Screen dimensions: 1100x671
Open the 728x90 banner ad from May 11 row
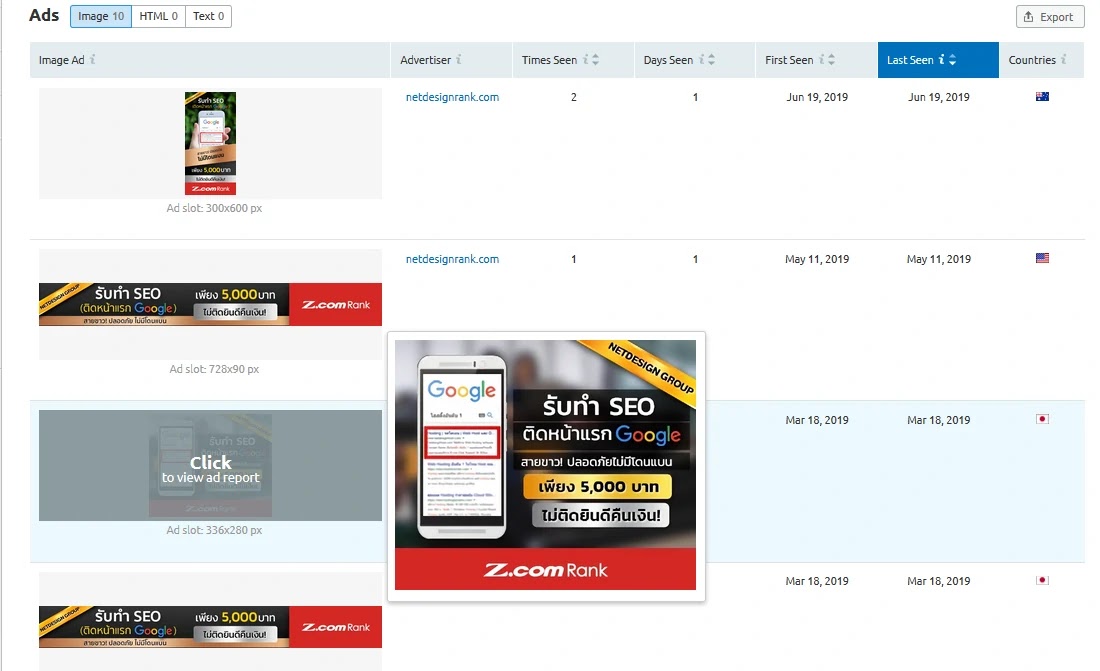click(x=210, y=305)
